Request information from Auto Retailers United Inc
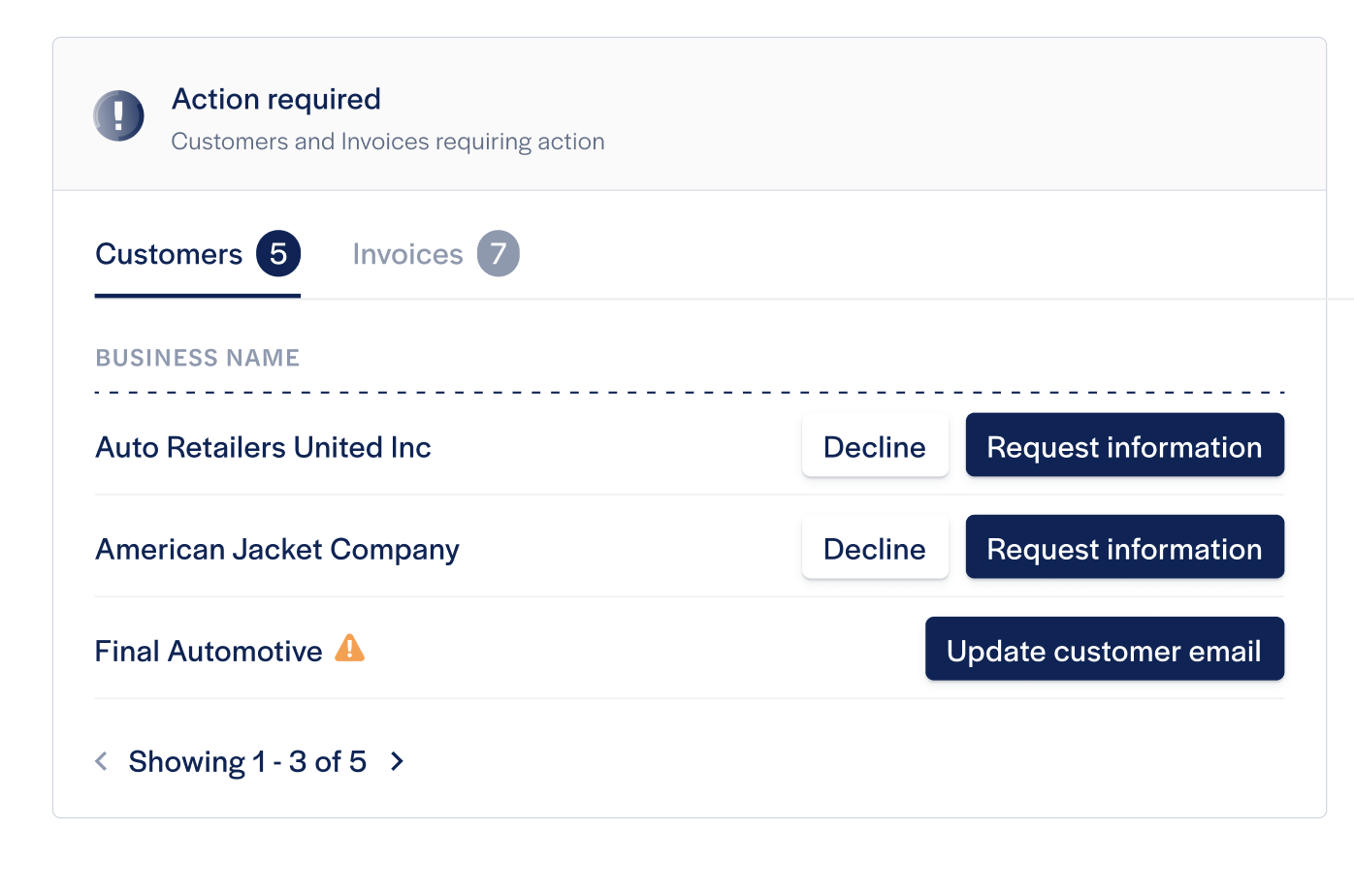This screenshot has width=1354, height=896. point(1124,446)
